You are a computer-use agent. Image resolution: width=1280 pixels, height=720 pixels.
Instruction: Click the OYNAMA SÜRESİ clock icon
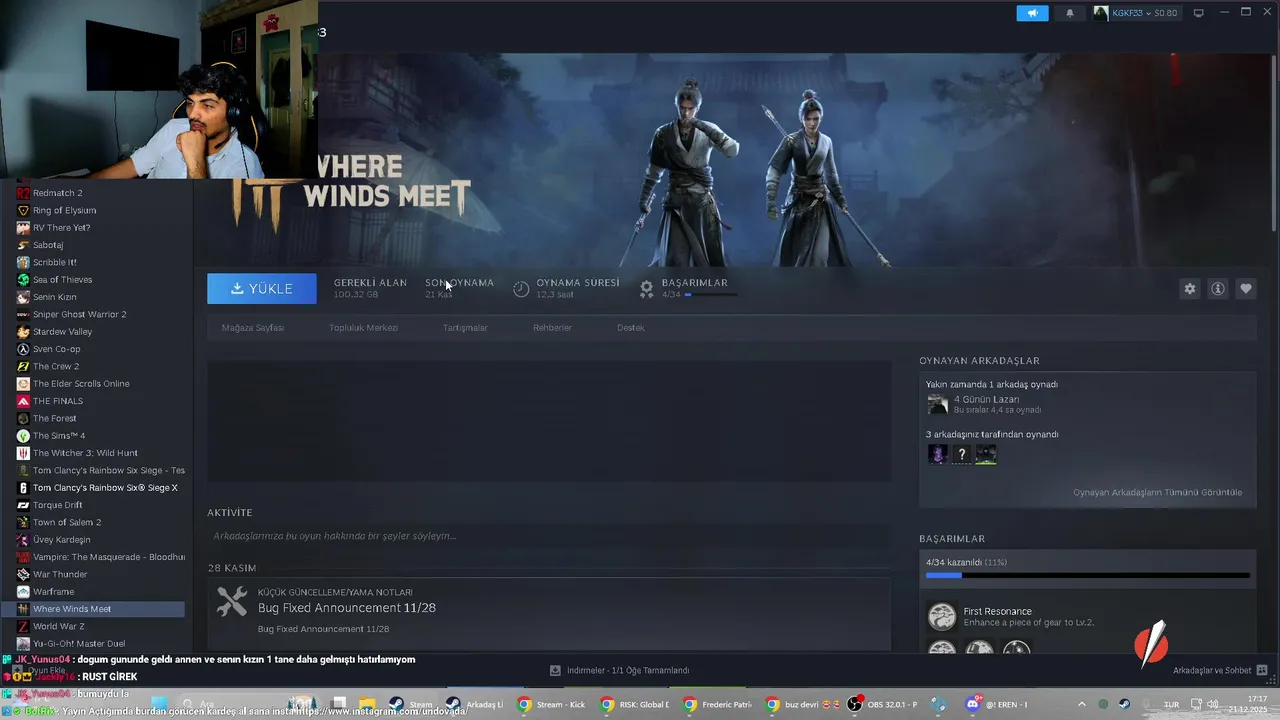521,289
